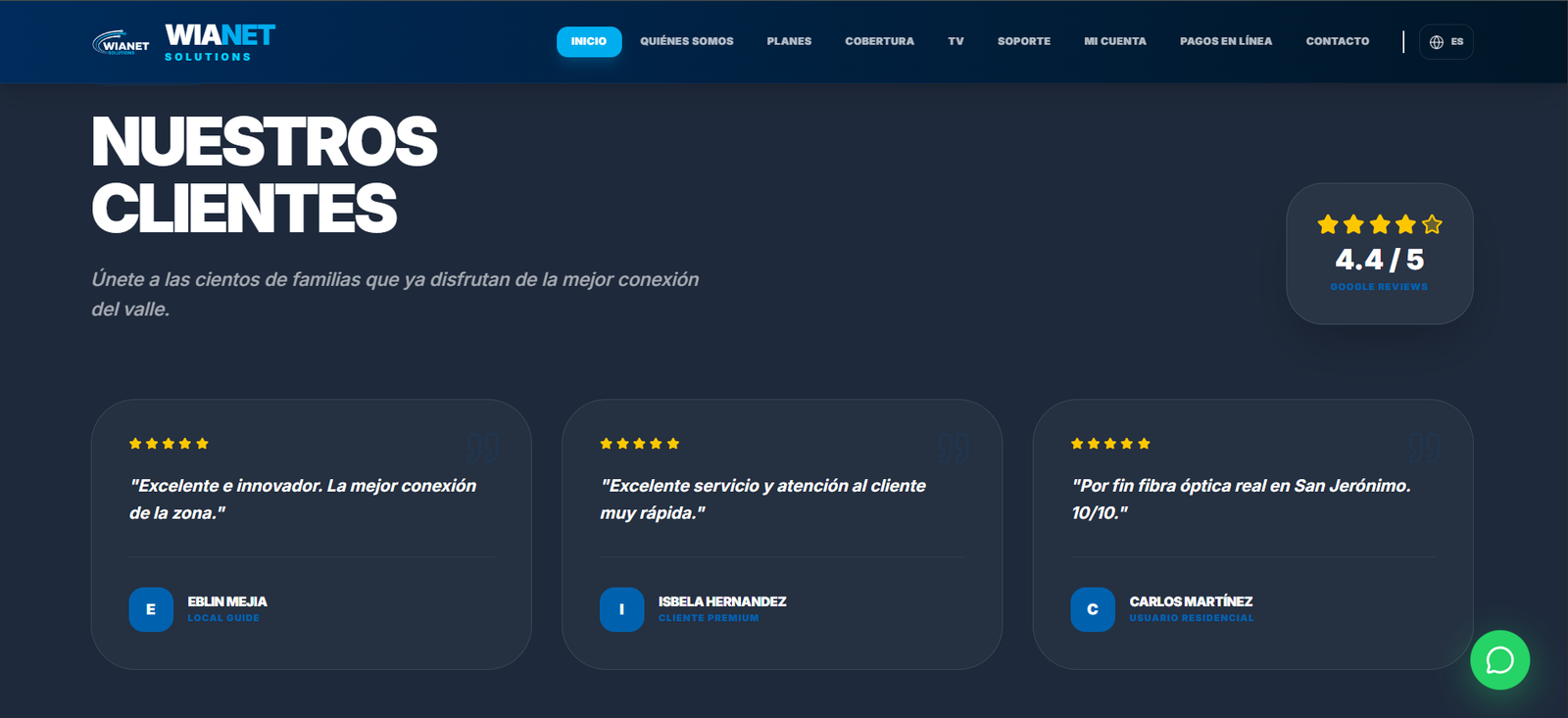Navigate to Cobertura
The image size is (1568, 718).
[879, 41]
